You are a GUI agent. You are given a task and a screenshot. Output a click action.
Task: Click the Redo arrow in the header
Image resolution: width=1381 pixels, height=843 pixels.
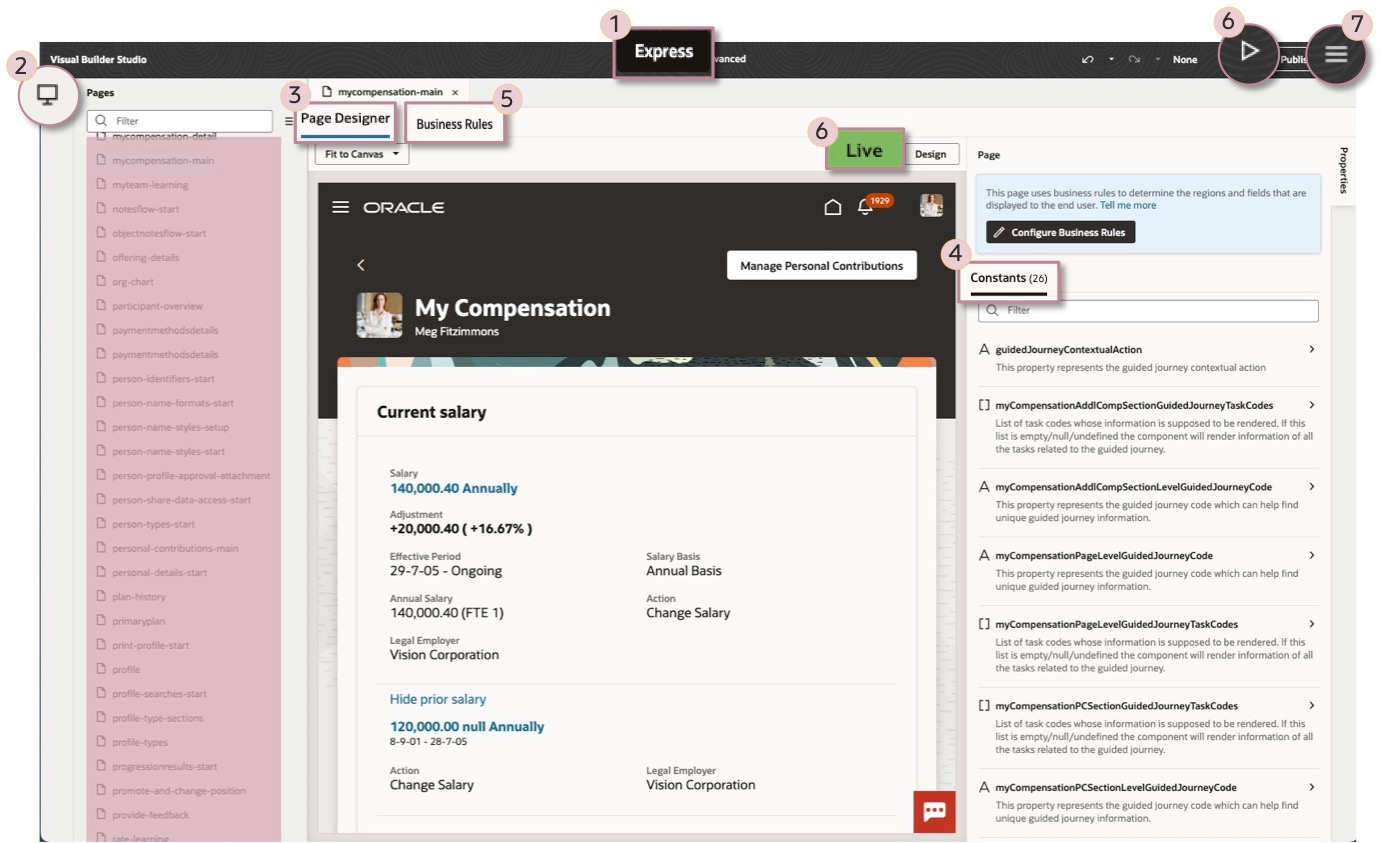coord(1134,59)
